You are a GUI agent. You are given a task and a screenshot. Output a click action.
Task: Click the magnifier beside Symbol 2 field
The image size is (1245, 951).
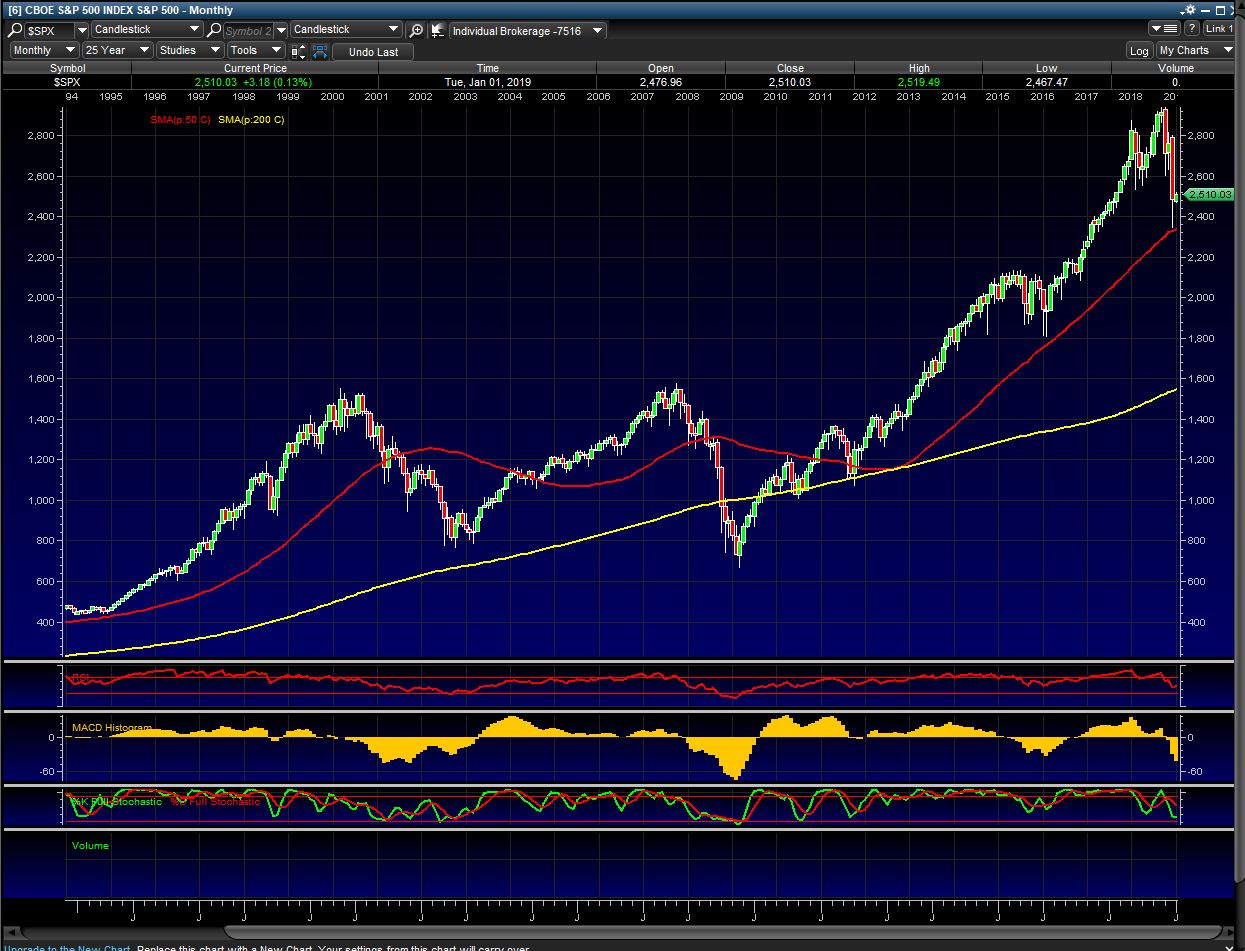pos(214,30)
